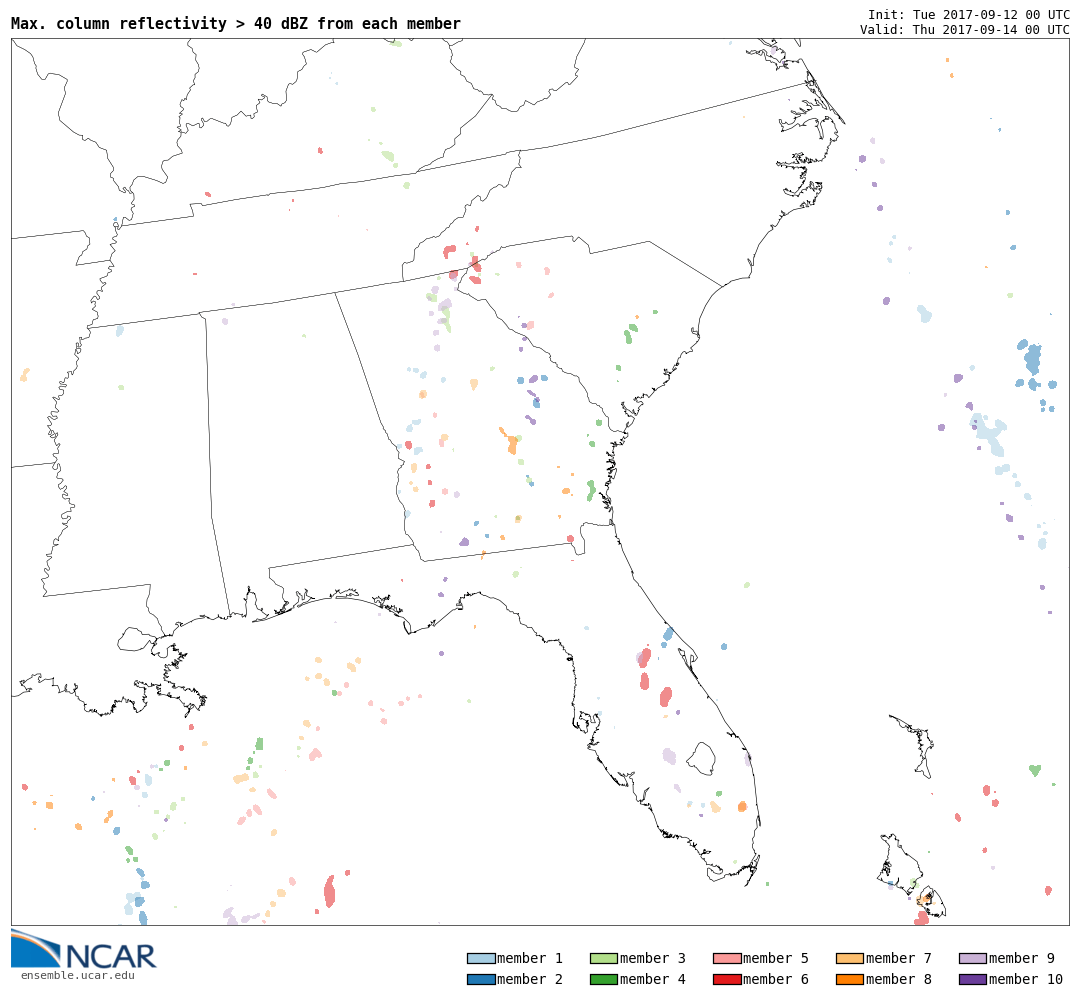
Task: Click the 'member 8' legend label
Action: (x=899, y=979)
